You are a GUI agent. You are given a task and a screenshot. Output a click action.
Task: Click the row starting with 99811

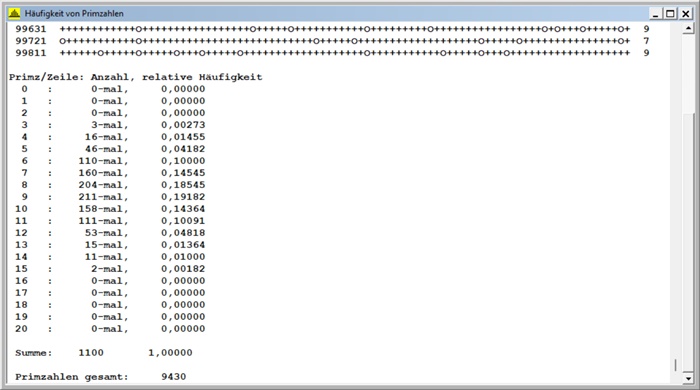pyautogui.click(x=333, y=53)
